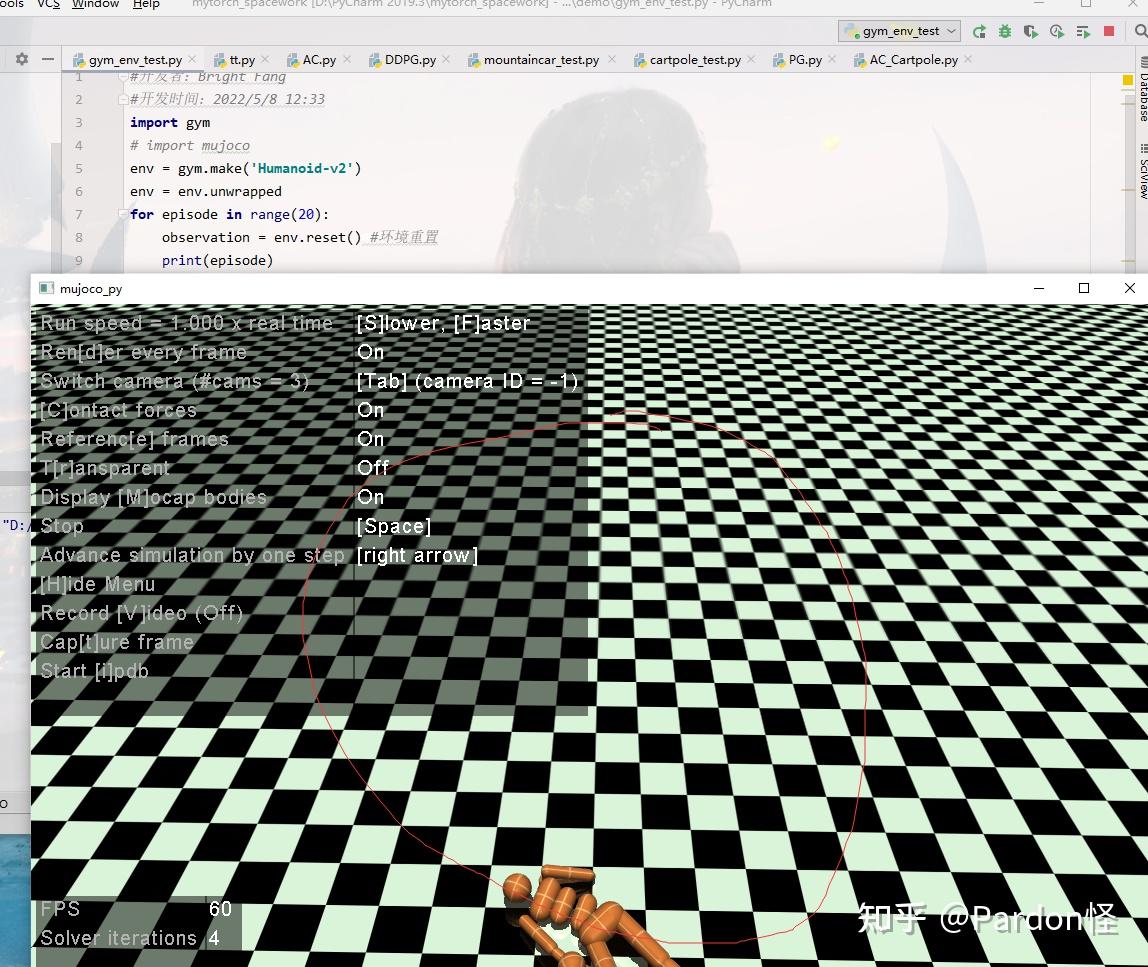Open the editor tabs settings gear icon
The width and height of the screenshot is (1148, 967).
coord(22,59)
